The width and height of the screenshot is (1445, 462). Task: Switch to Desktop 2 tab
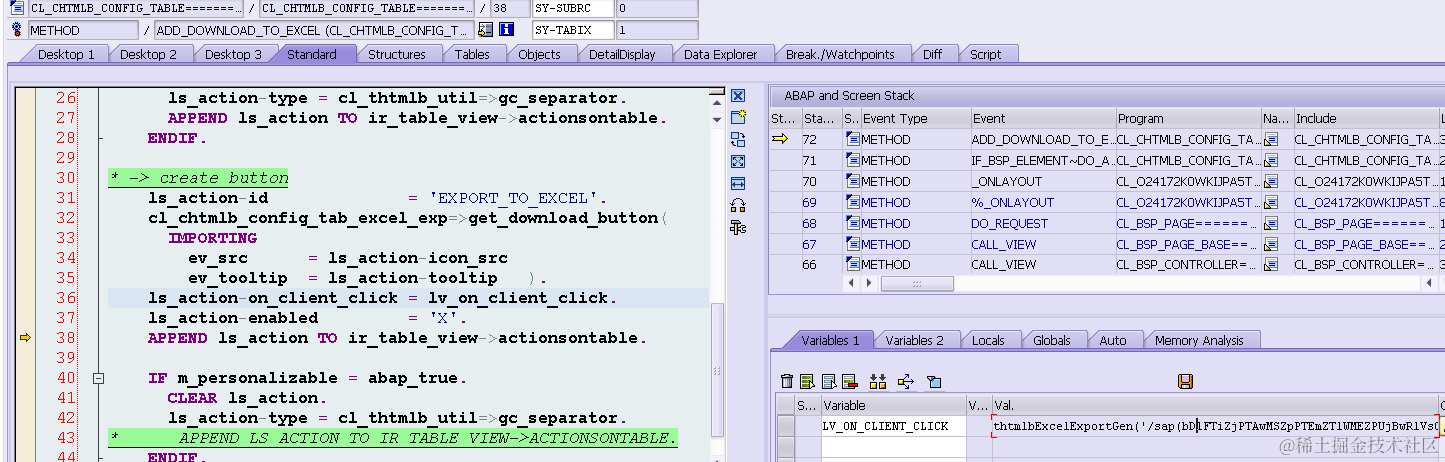click(148, 54)
